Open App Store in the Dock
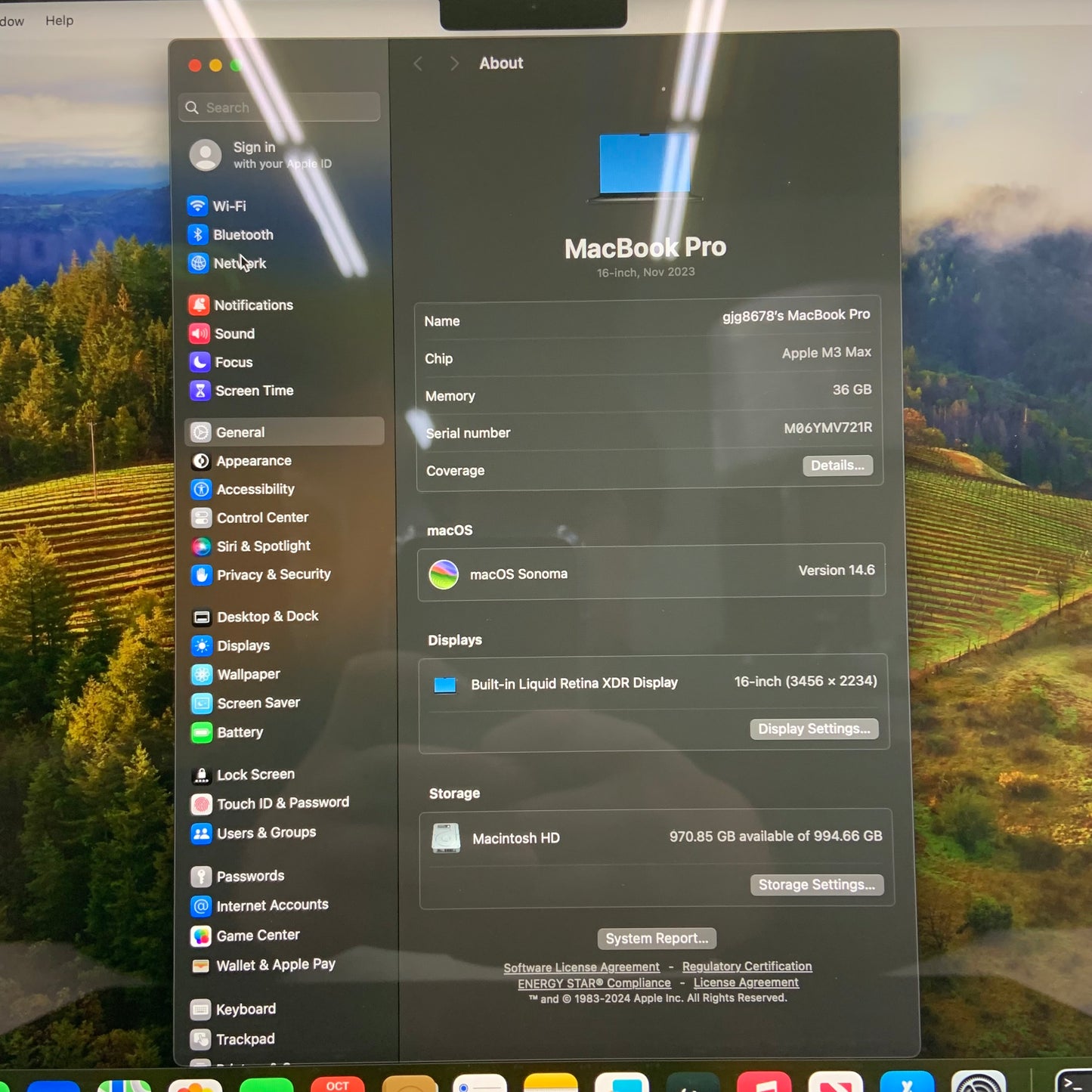Image resolution: width=1092 pixels, height=1092 pixels. (x=907, y=1083)
